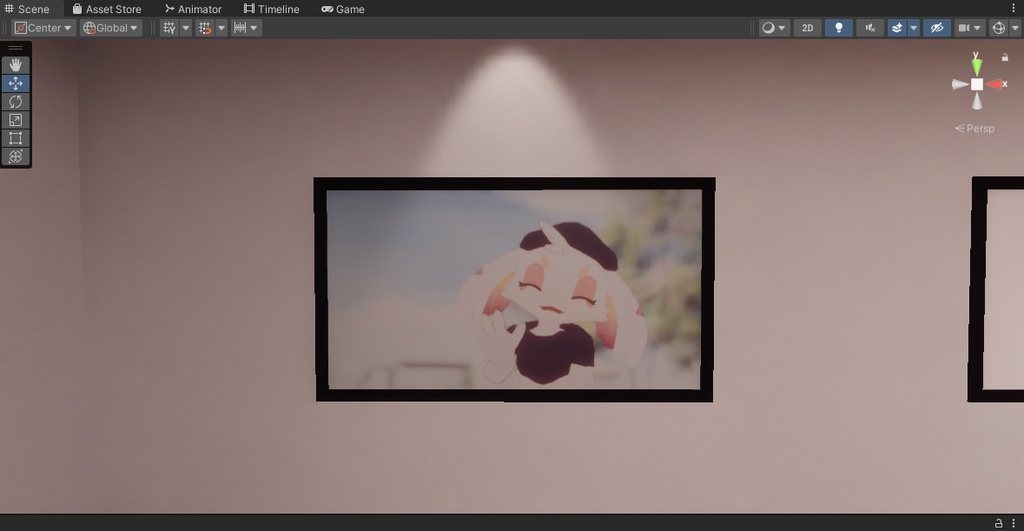Screen dimensions: 1024x531
Task: Select the Hand view tool
Action: 16,65
